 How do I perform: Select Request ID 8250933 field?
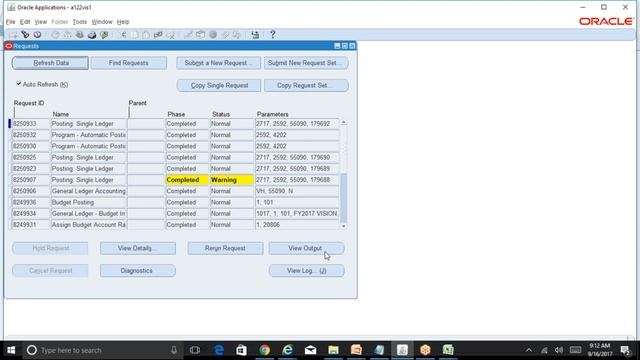coord(31,124)
